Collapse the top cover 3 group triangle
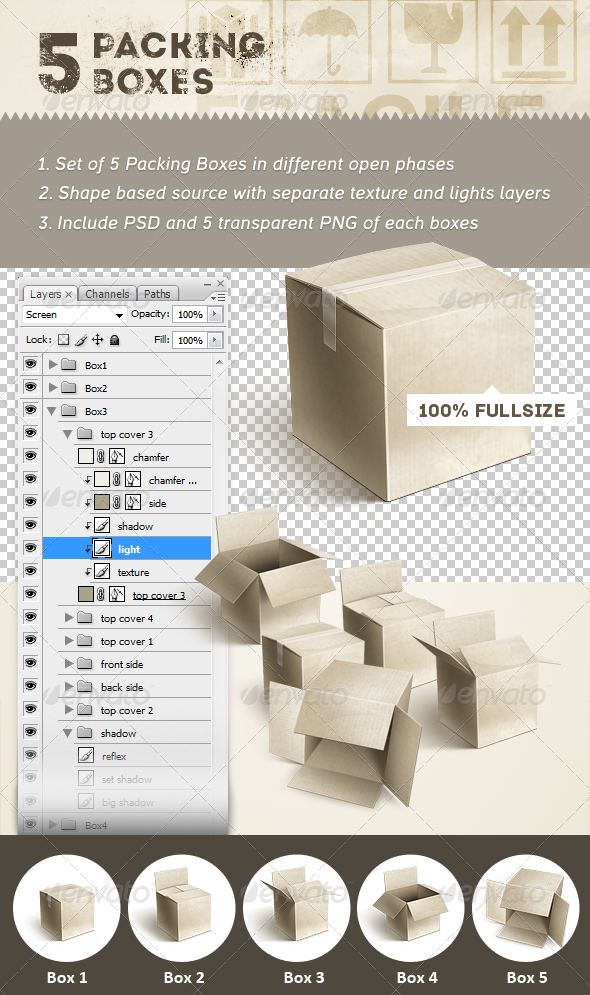The height and width of the screenshot is (995, 590). [x=67, y=435]
